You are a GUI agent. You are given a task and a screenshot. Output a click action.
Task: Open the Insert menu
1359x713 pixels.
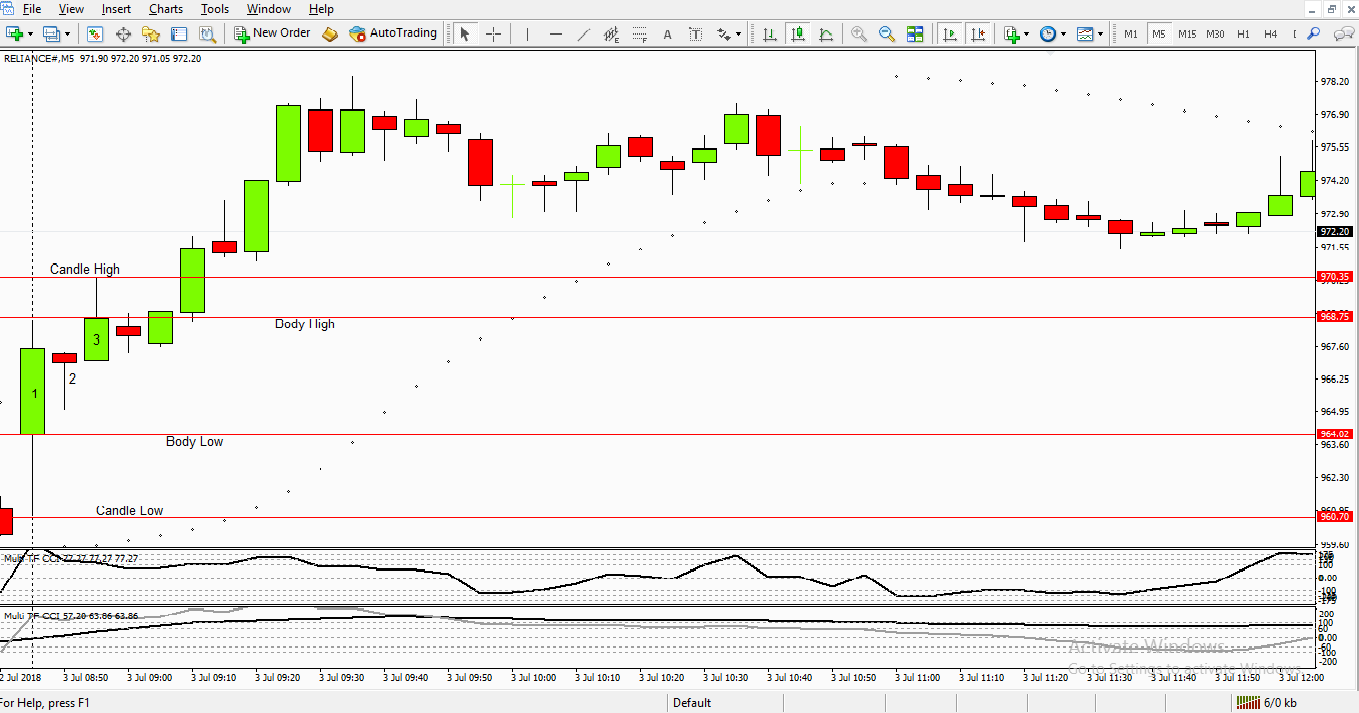click(116, 9)
